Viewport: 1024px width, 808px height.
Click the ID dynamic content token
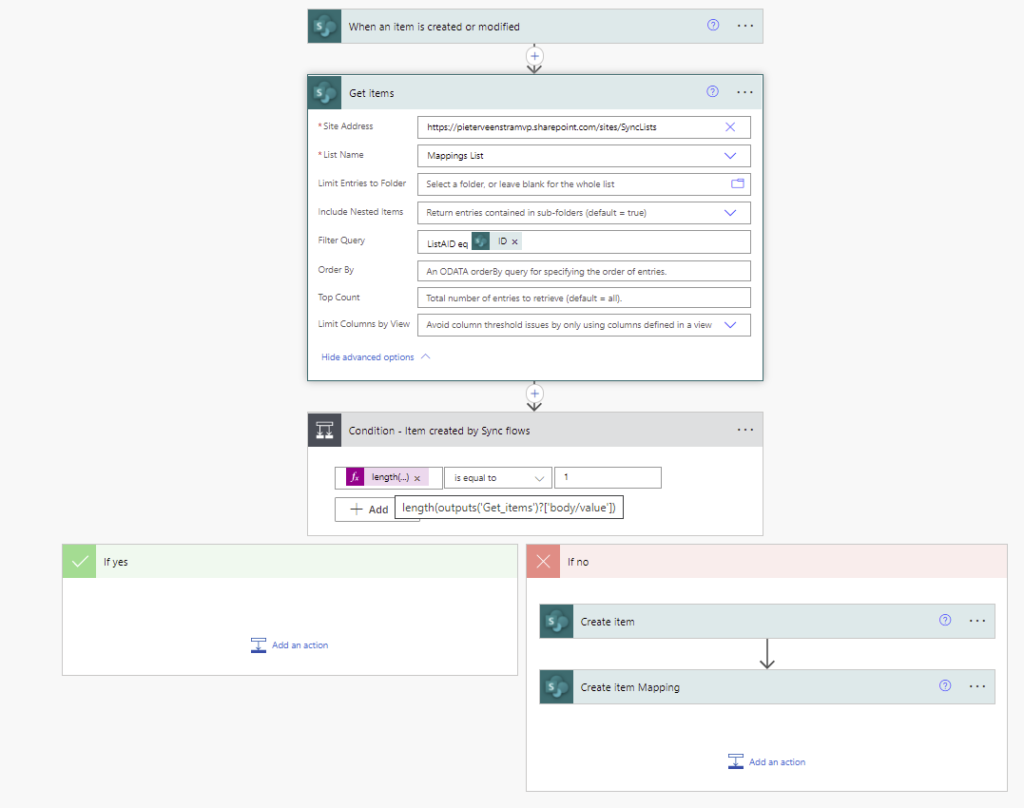(x=496, y=242)
